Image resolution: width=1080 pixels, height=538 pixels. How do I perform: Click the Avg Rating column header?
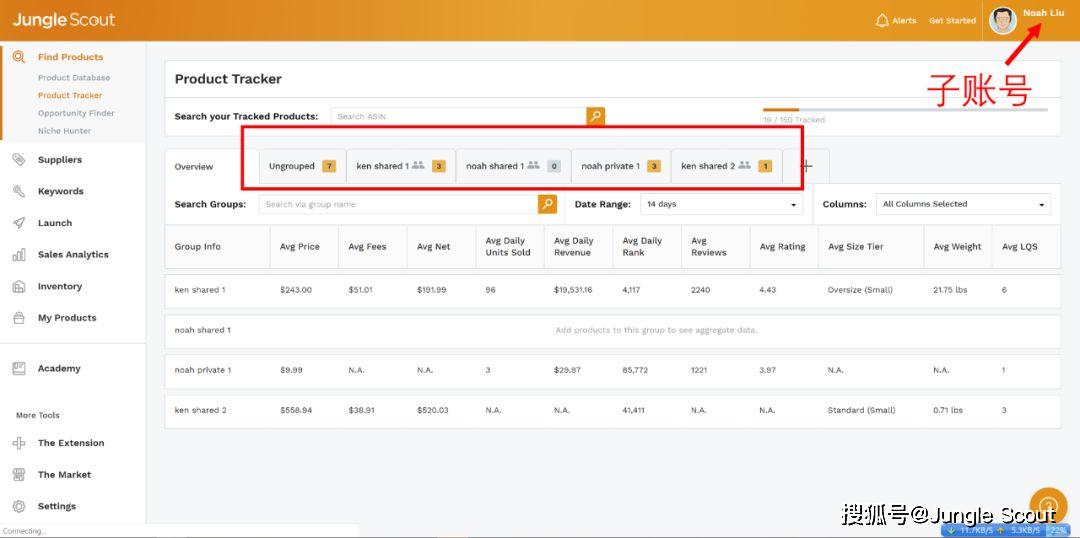[782, 247]
